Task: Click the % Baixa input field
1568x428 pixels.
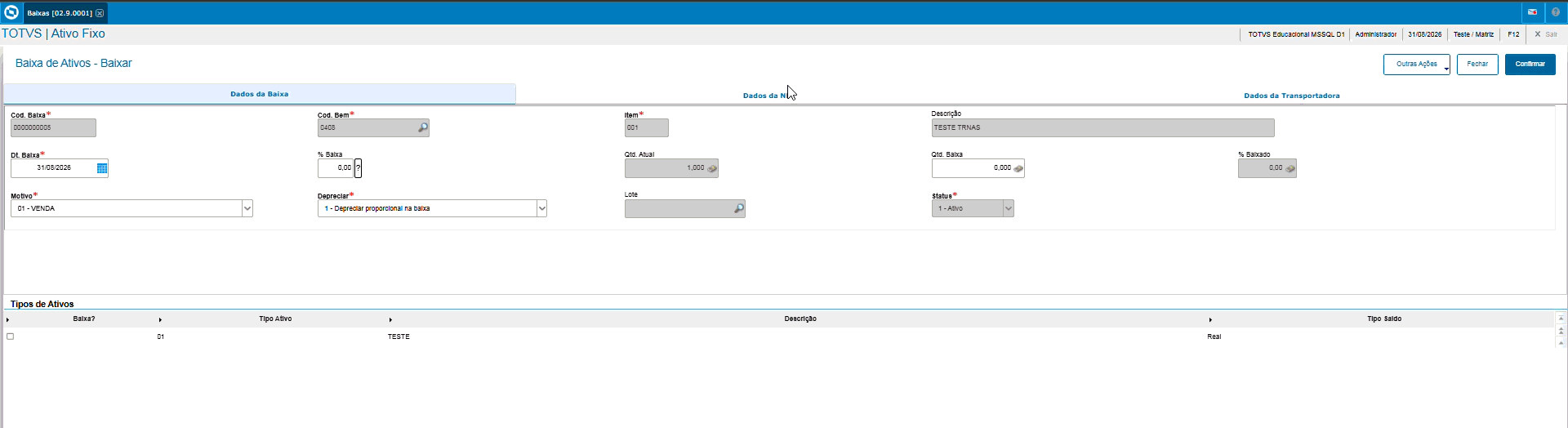Action: 336,167
